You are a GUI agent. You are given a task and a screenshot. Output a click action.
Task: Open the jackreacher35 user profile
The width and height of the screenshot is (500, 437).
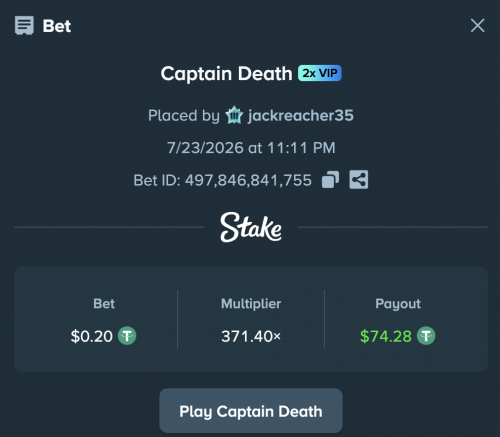click(300, 116)
